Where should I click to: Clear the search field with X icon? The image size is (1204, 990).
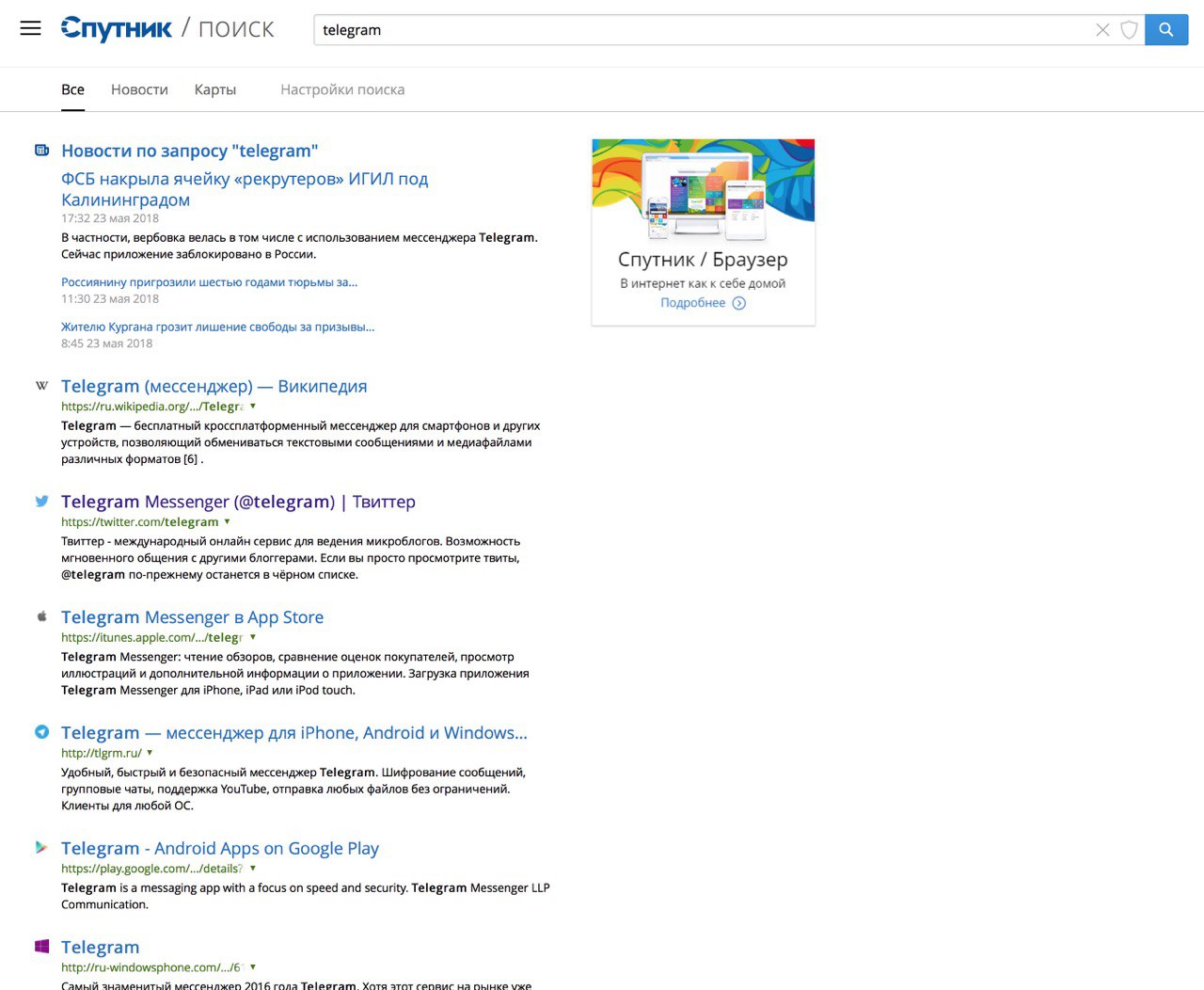point(1102,30)
